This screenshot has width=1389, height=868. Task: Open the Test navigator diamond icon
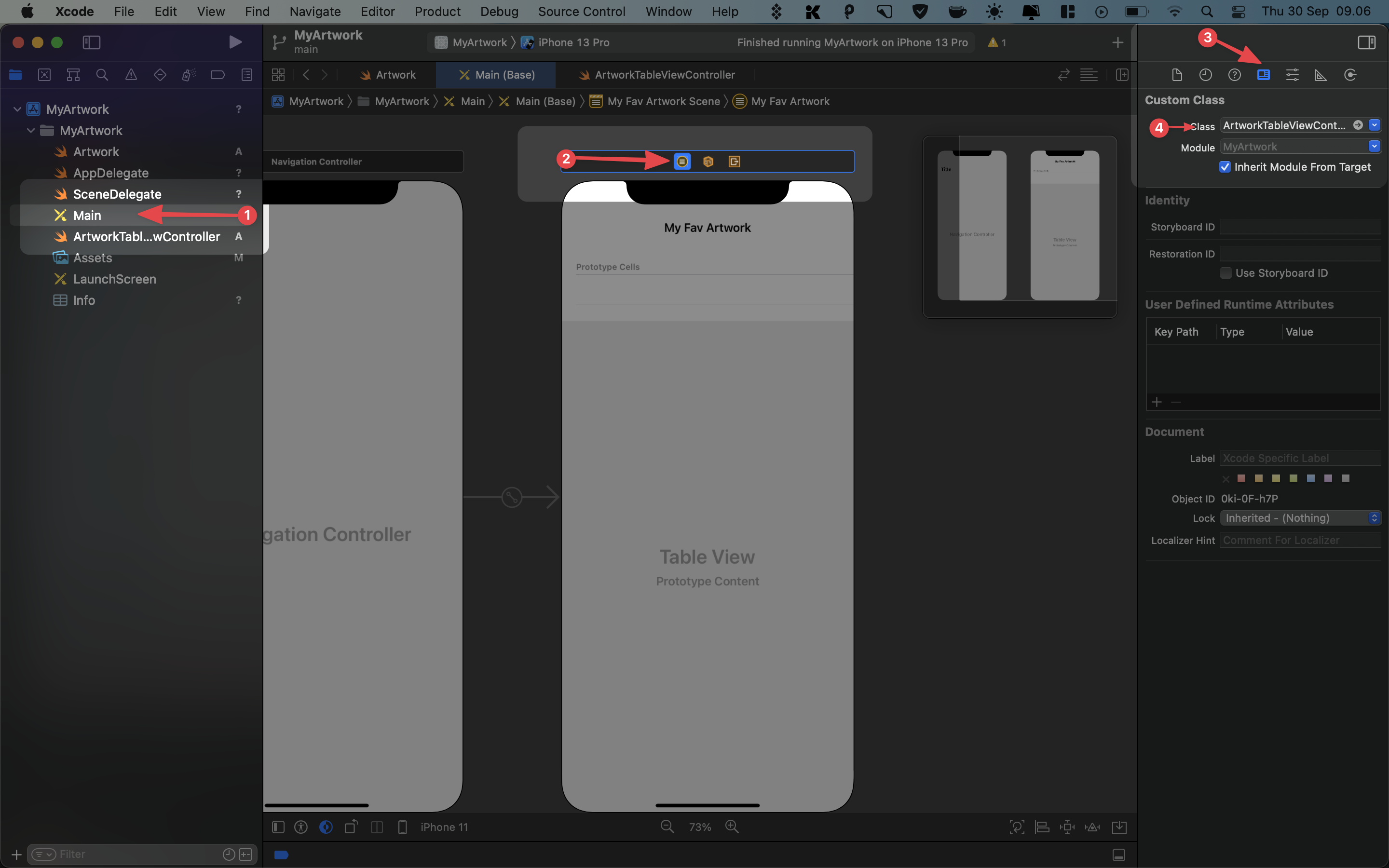click(x=160, y=75)
